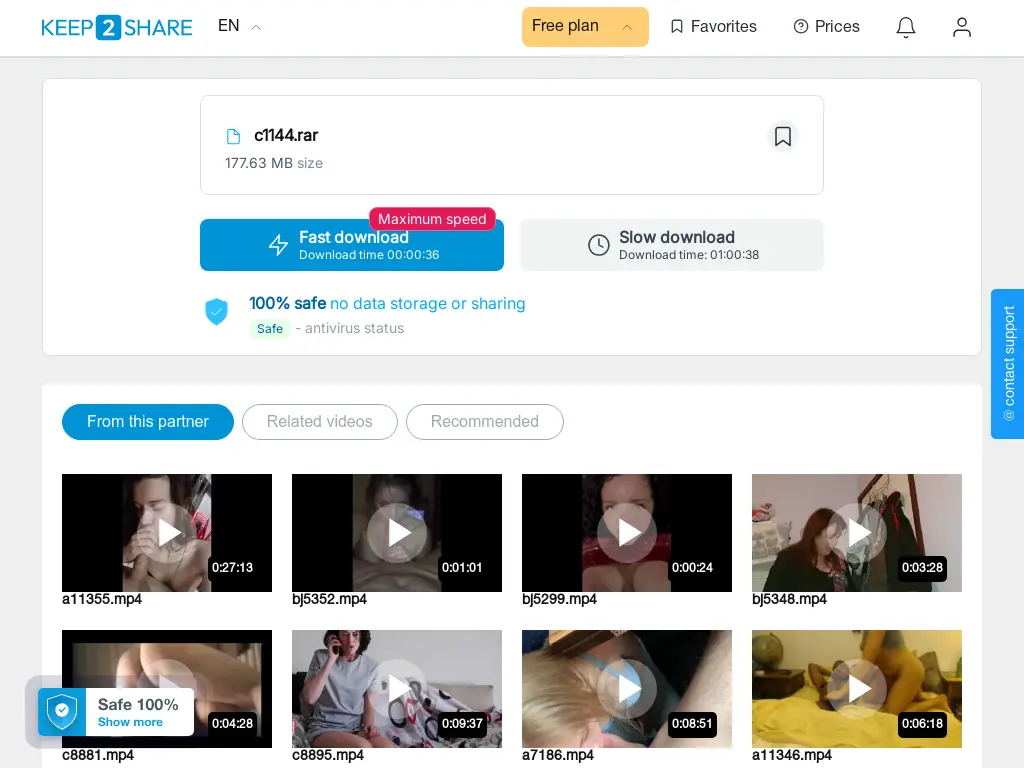This screenshot has height=768, width=1024.
Task: Switch to the Recommended tab
Action: 485,422
